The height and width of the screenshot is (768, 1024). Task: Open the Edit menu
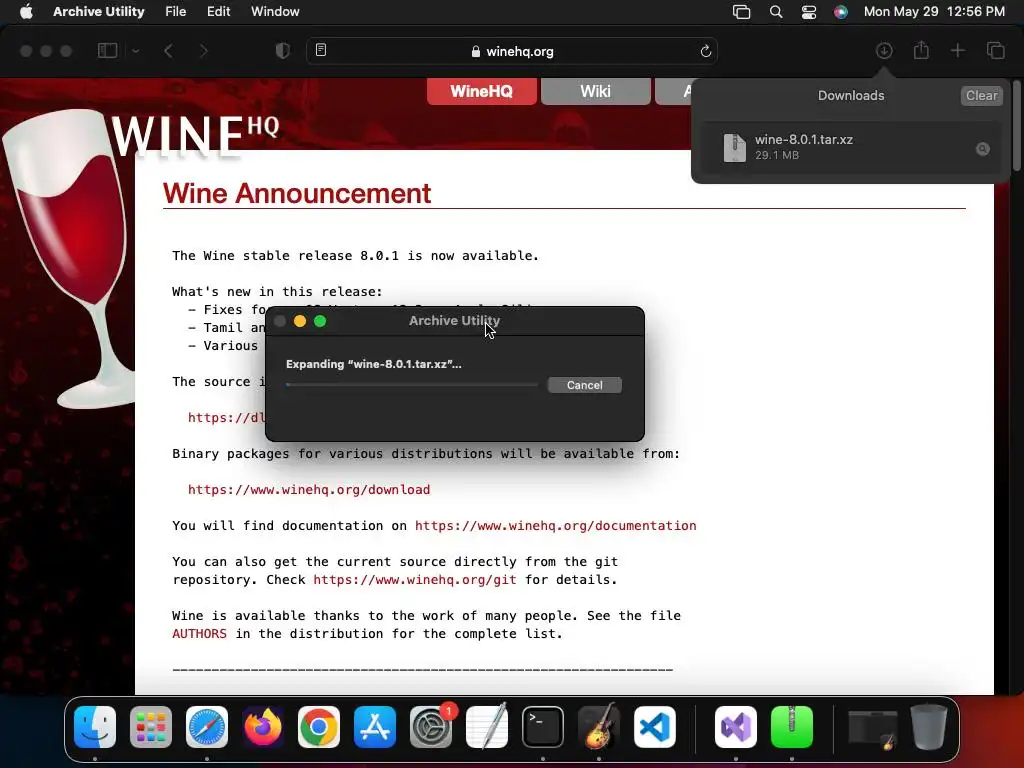(218, 12)
